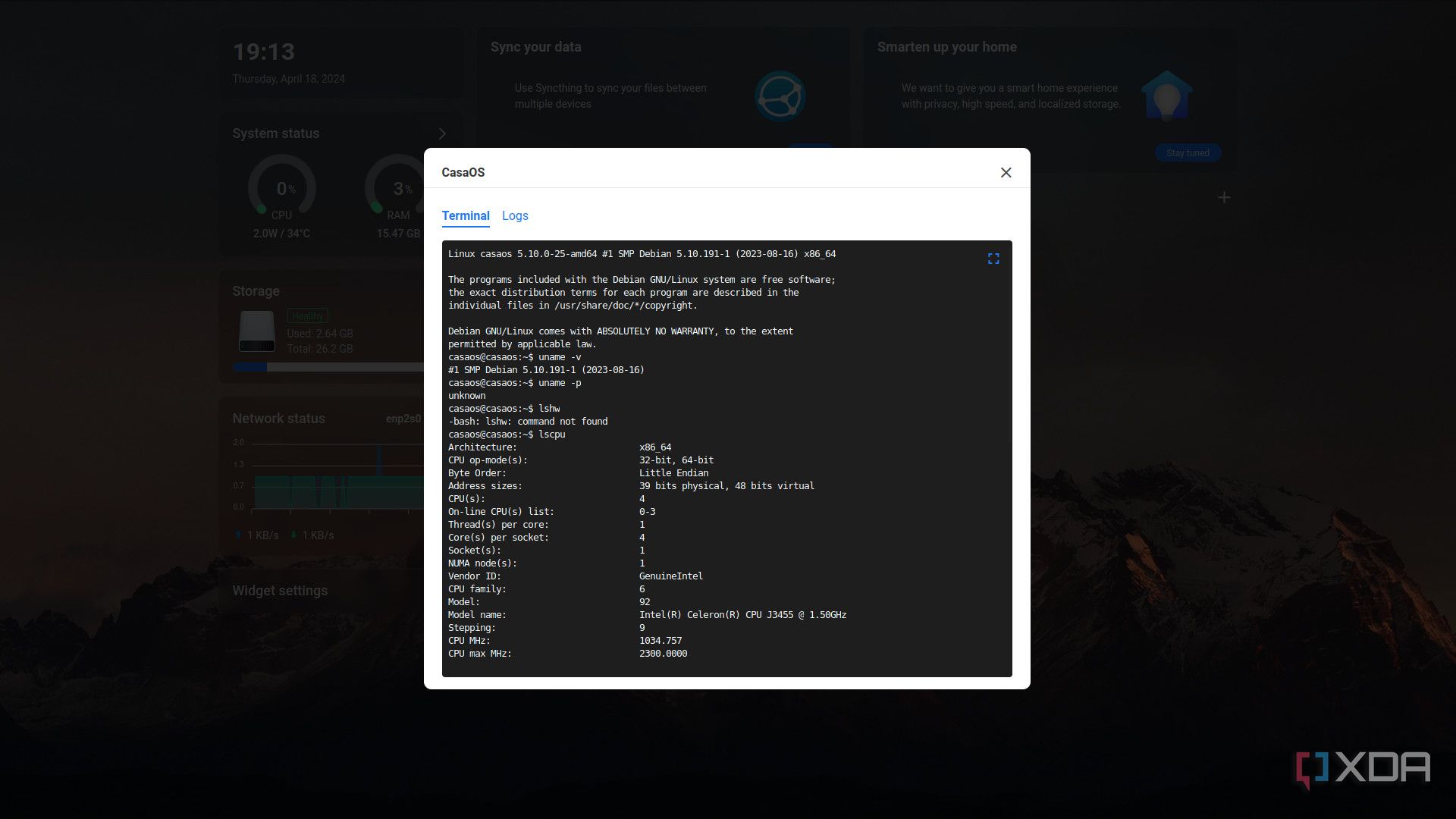1456x819 pixels.
Task: Add a new app with plus icon
Action: [1224, 198]
